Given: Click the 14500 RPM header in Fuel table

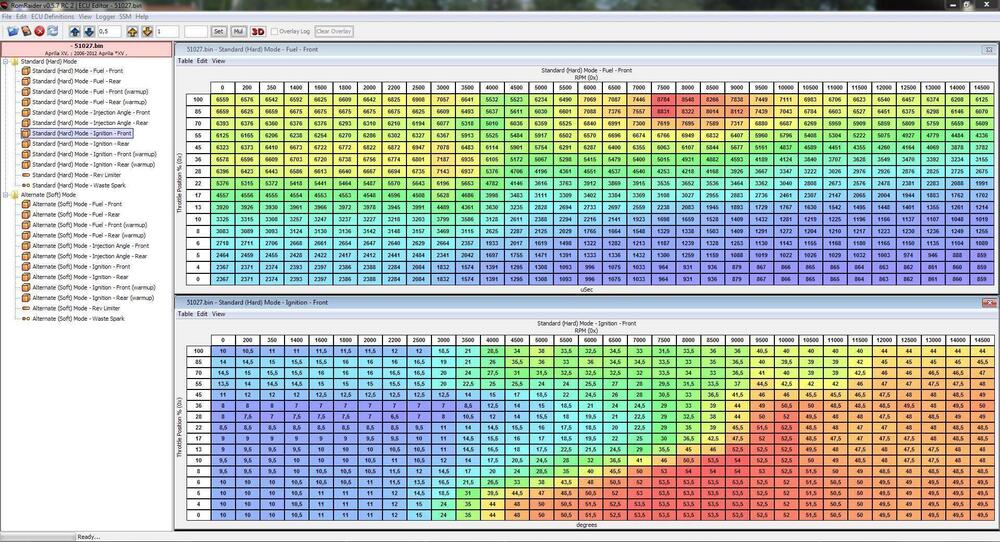Looking at the screenshot, I should pos(982,87).
